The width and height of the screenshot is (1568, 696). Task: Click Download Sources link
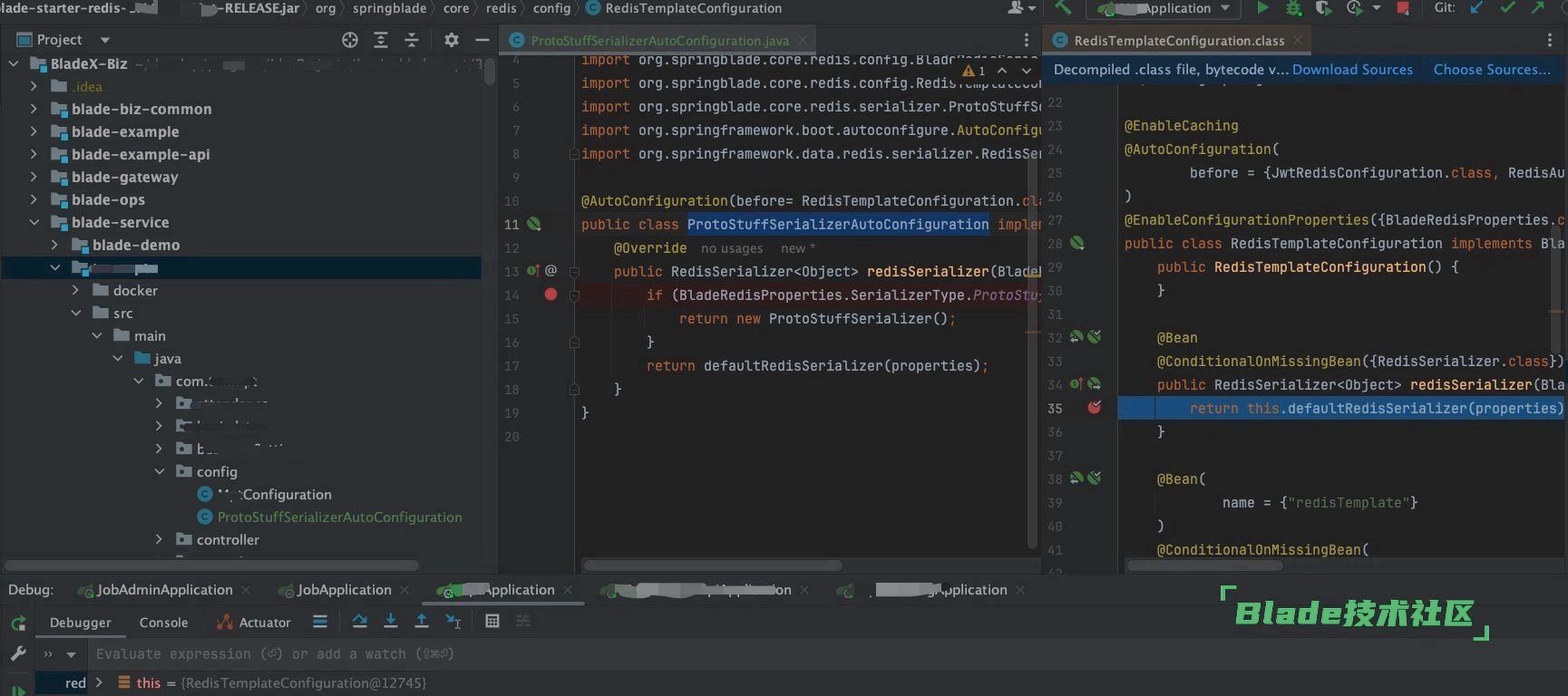point(1352,70)
